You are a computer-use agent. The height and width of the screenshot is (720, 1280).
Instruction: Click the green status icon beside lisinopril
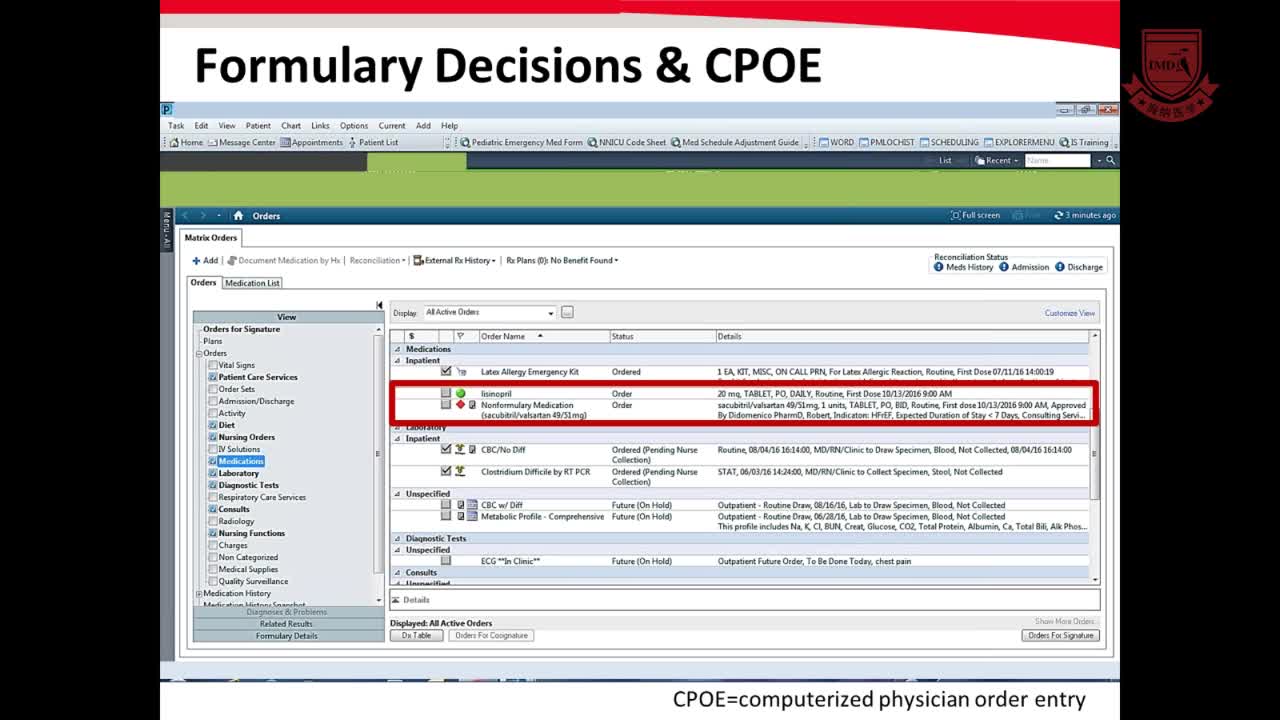pos(461,394)
